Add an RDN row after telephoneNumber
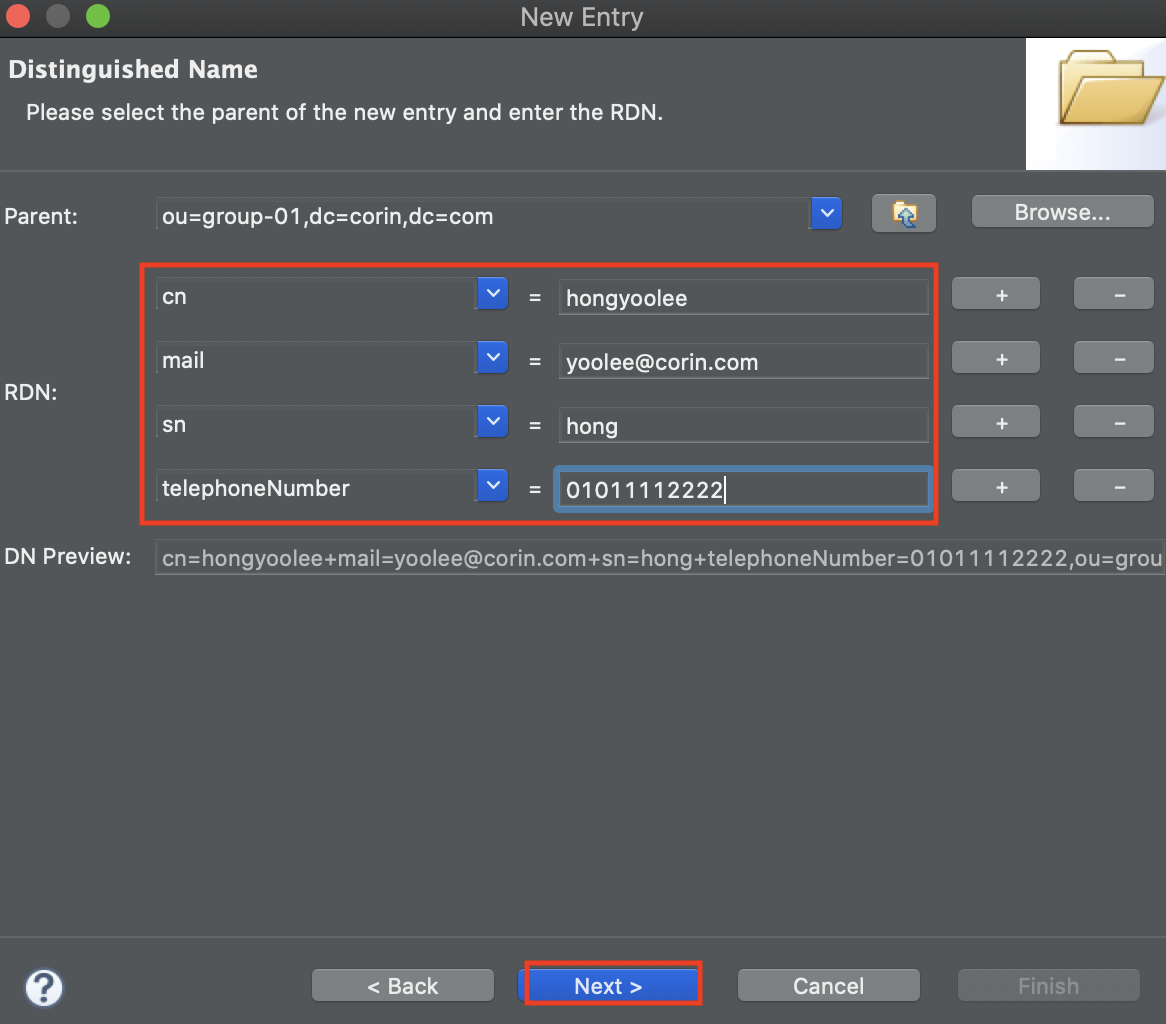Image resolution: width=1166 pixels, height=1024 pixels. pyautogui.click(x=996, y=486)
